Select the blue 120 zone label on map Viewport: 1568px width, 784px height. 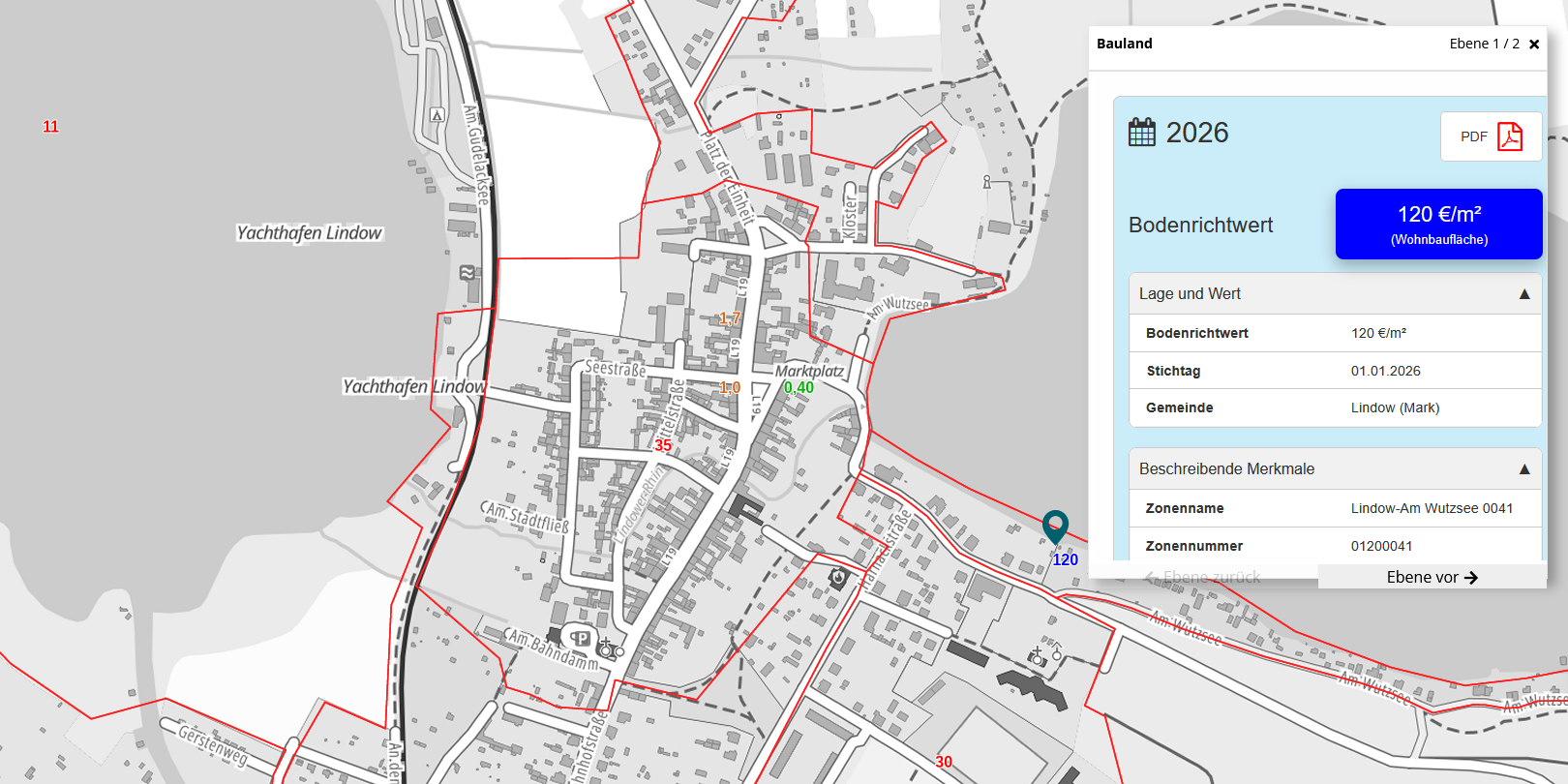1065,560
